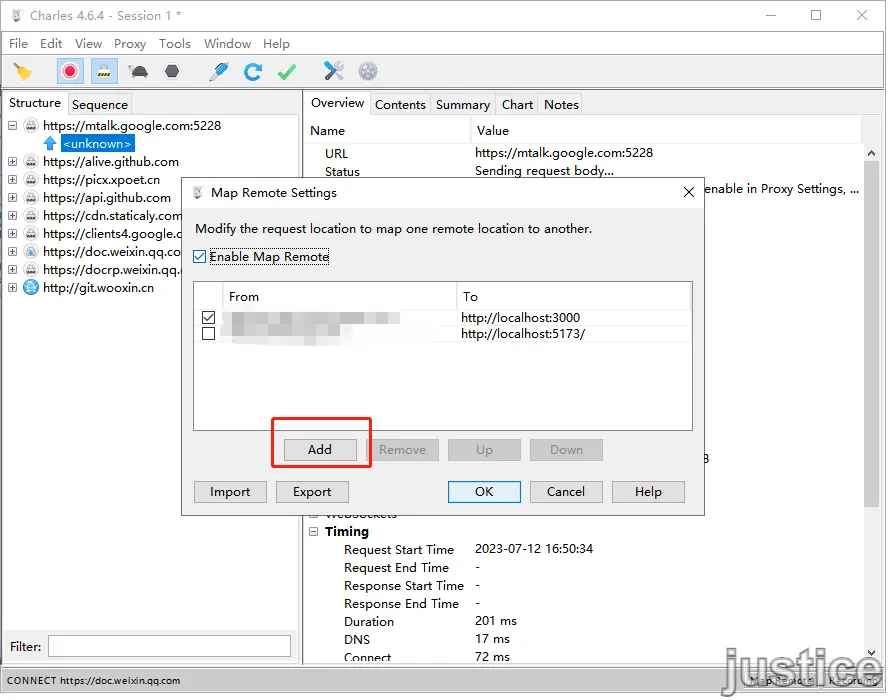
Task: Collapse the Timing section
Action: [x=314, y=533]
